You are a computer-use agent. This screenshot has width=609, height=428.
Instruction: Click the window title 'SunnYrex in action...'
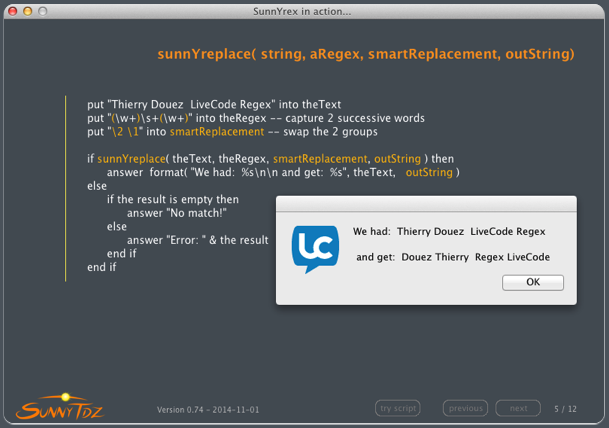[x=303, y=11]
